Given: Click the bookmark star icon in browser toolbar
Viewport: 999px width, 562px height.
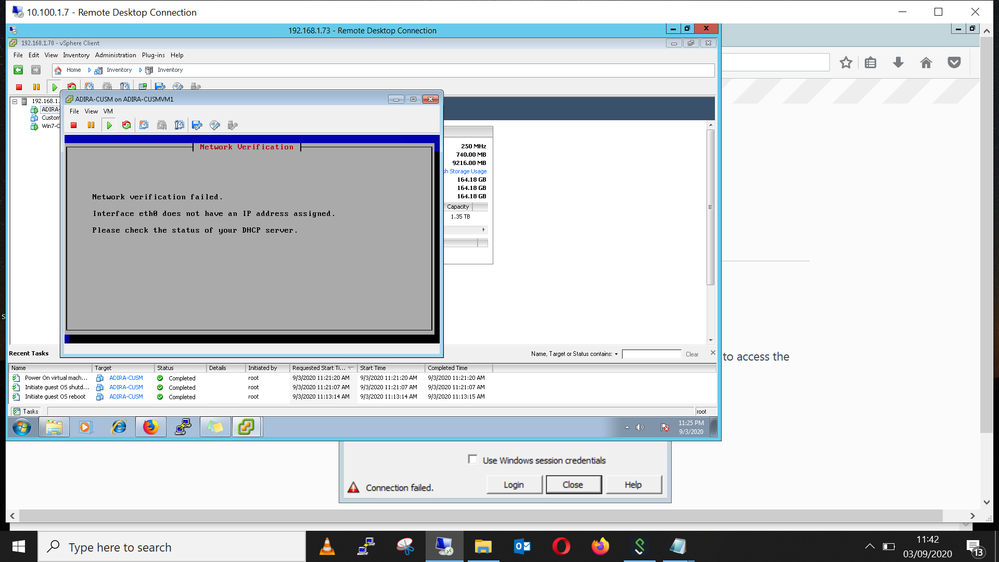Looking at the screenshot, I should pyautogui.click(x=845, y=62).
